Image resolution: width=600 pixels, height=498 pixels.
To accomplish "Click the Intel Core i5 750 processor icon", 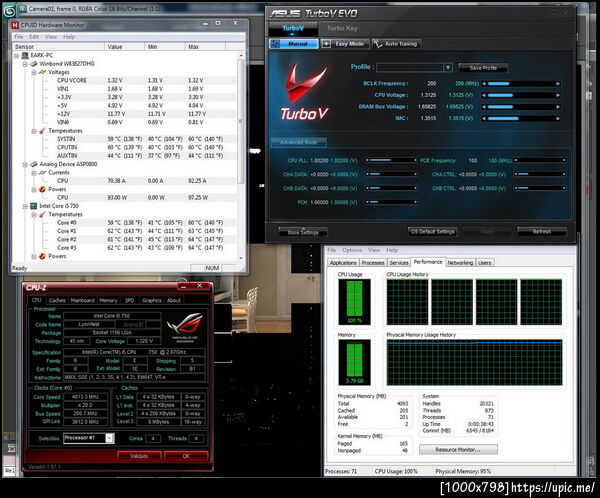I will point(34,206).
